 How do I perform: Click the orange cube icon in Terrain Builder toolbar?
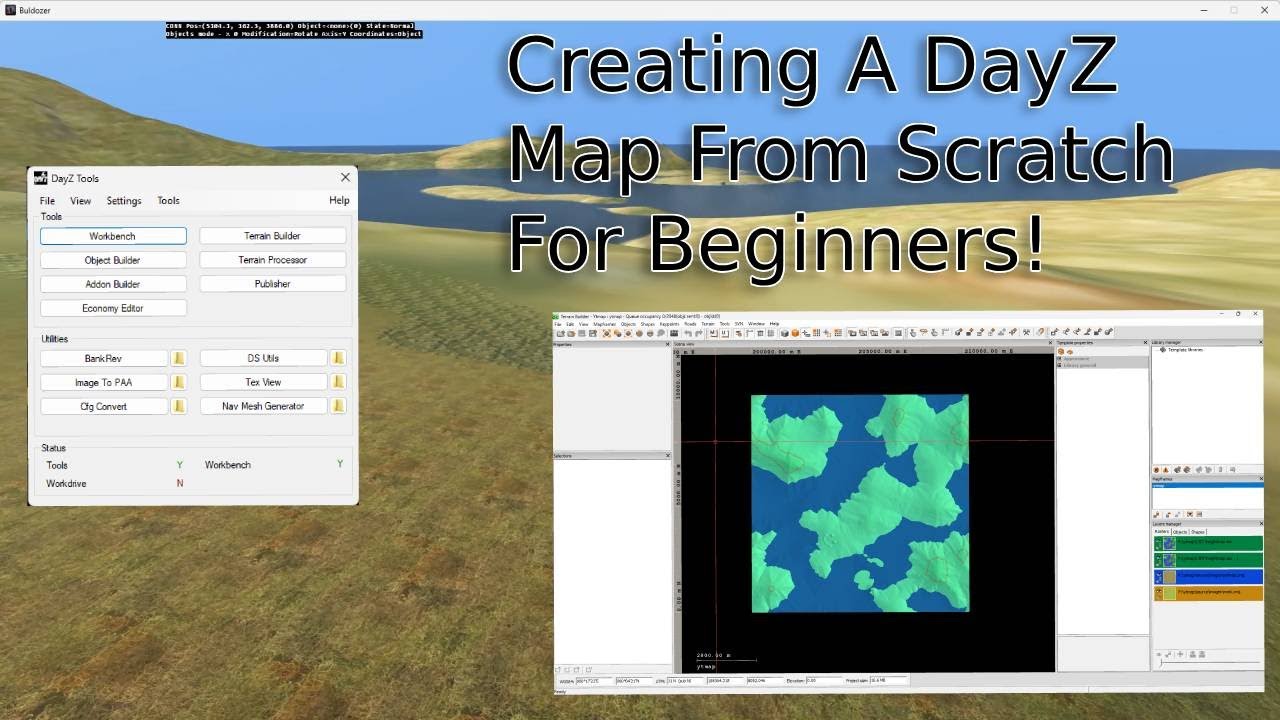point(795,333)
